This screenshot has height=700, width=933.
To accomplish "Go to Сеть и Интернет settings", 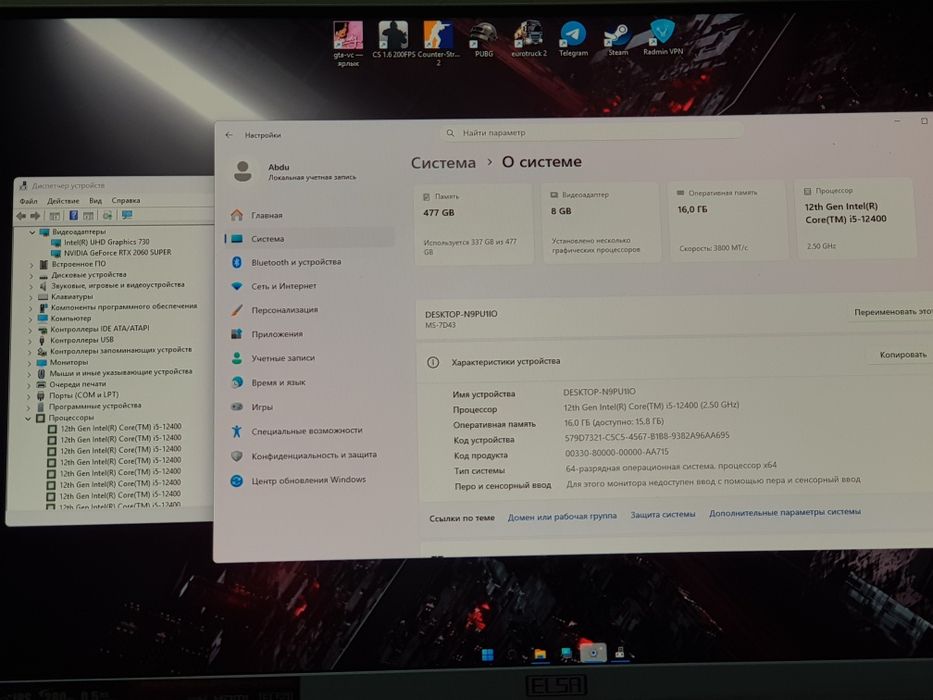I will (x=284, y=286).
